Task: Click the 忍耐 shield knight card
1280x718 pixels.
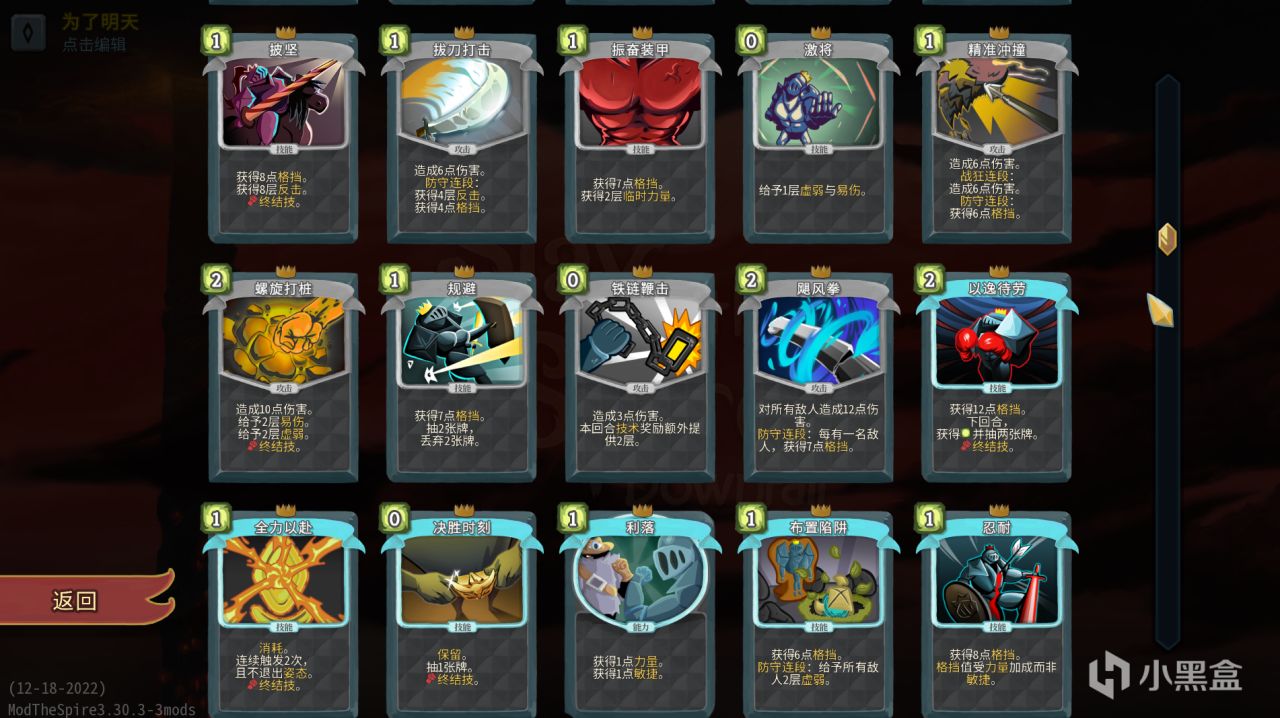Action: point(997,613)
